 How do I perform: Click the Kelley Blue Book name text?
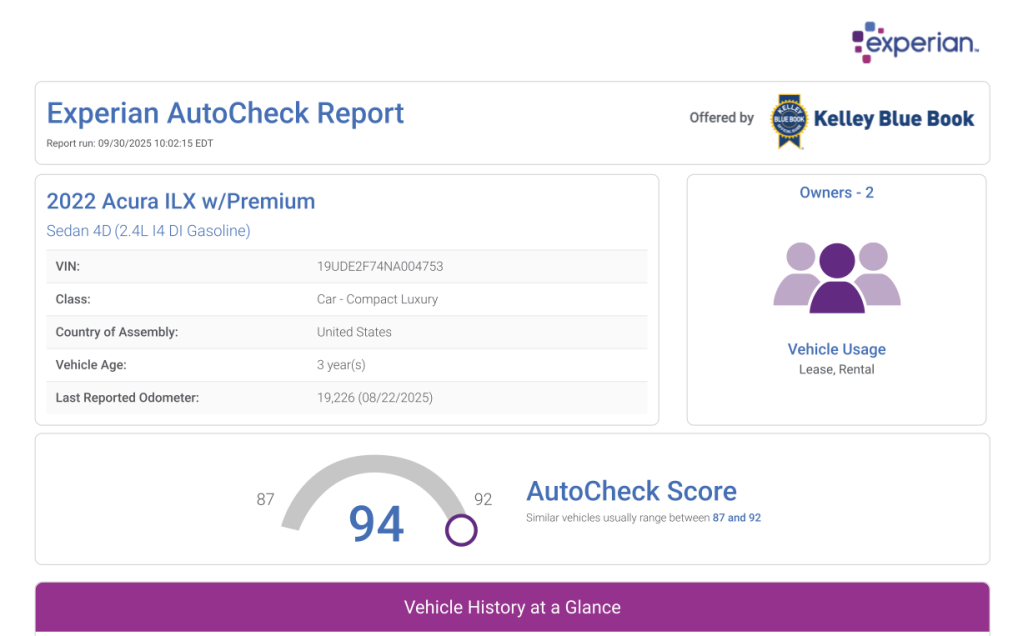tap(894, 119)
